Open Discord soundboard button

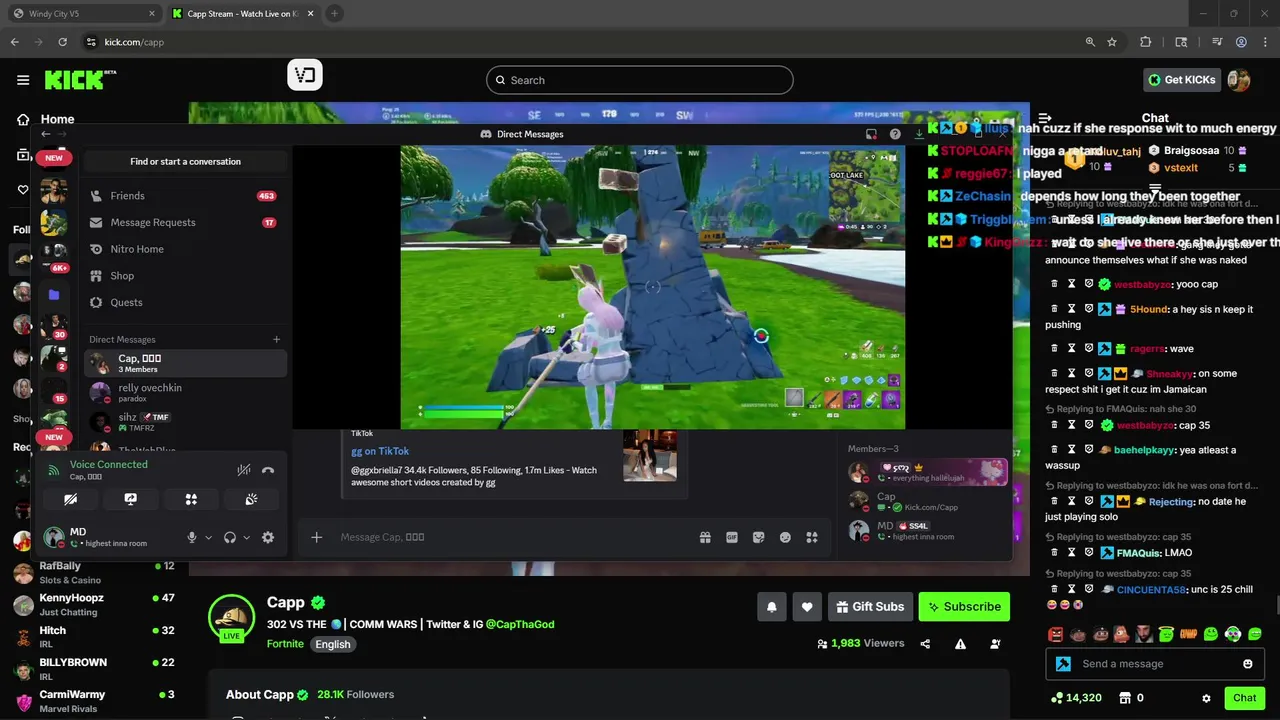[251, 499]
